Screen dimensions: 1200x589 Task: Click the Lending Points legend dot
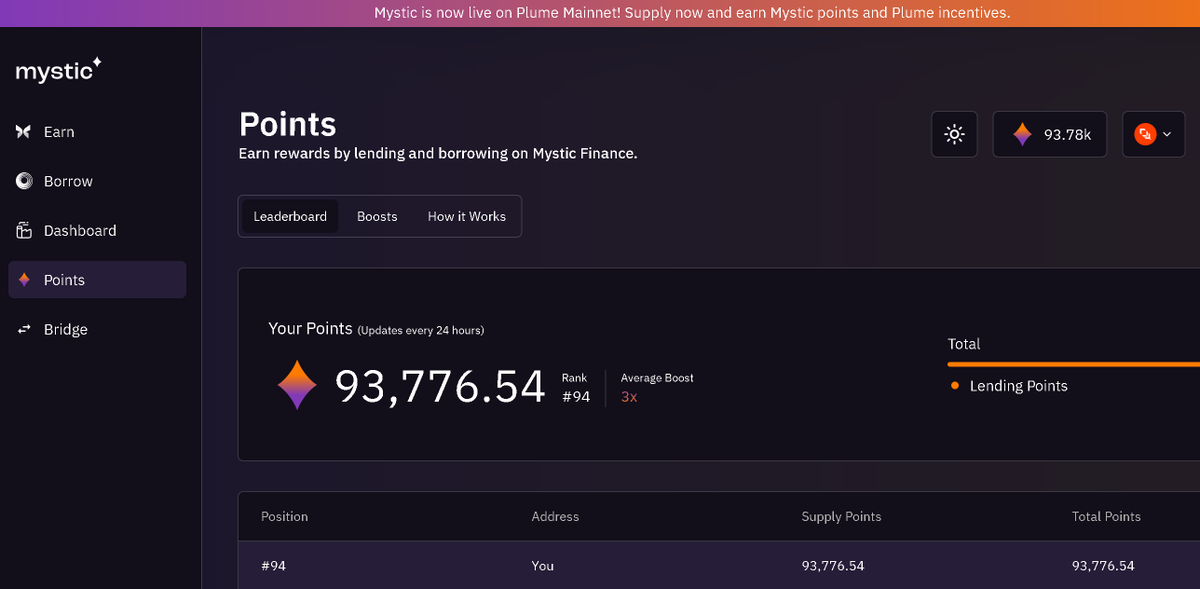point(955,386)
